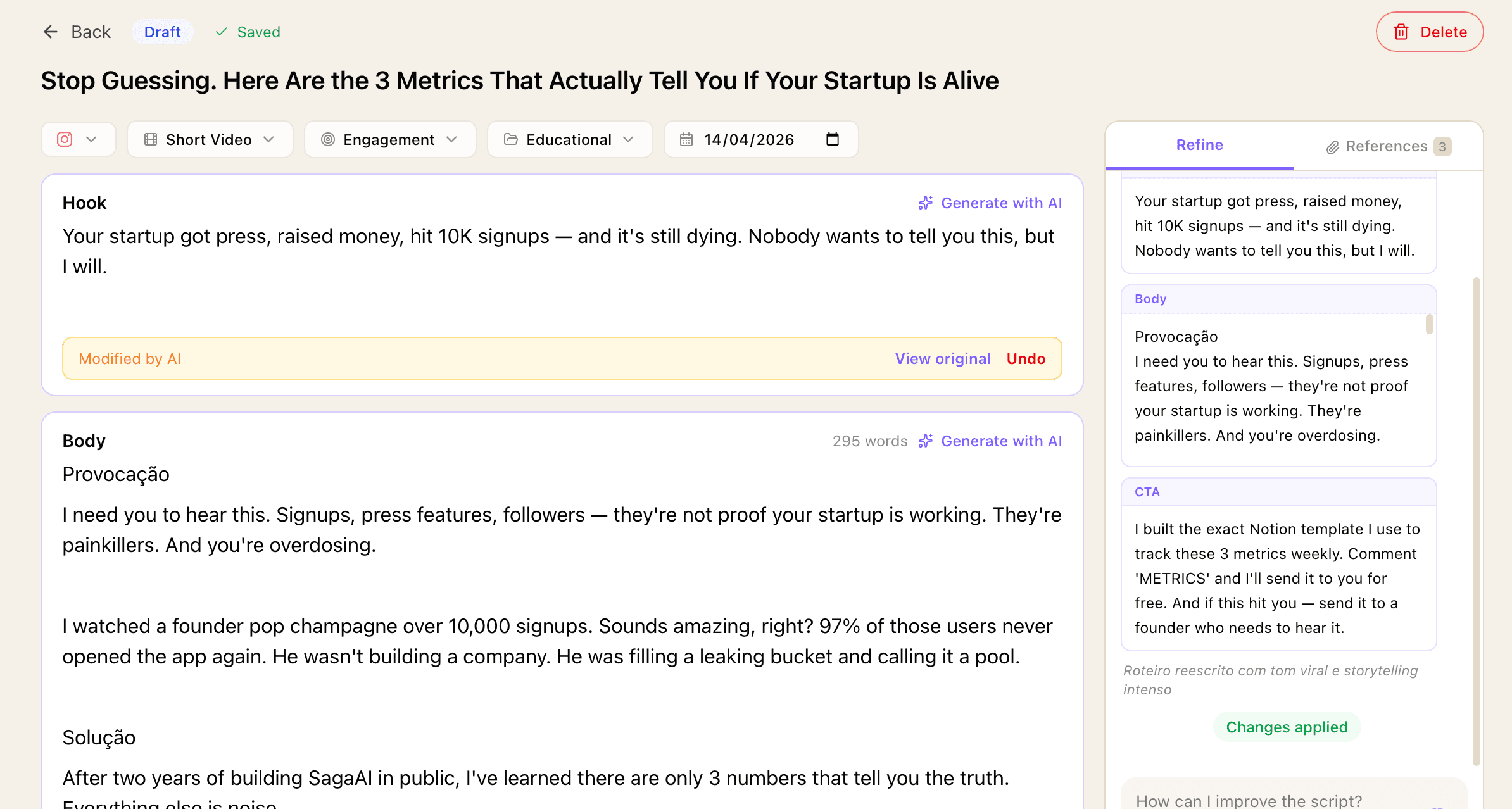Image resolution: width=1512 pixels, height=809 pixels.
Task: Click the CTA card header in Refine panel
Action: [x=1279, y=492]
